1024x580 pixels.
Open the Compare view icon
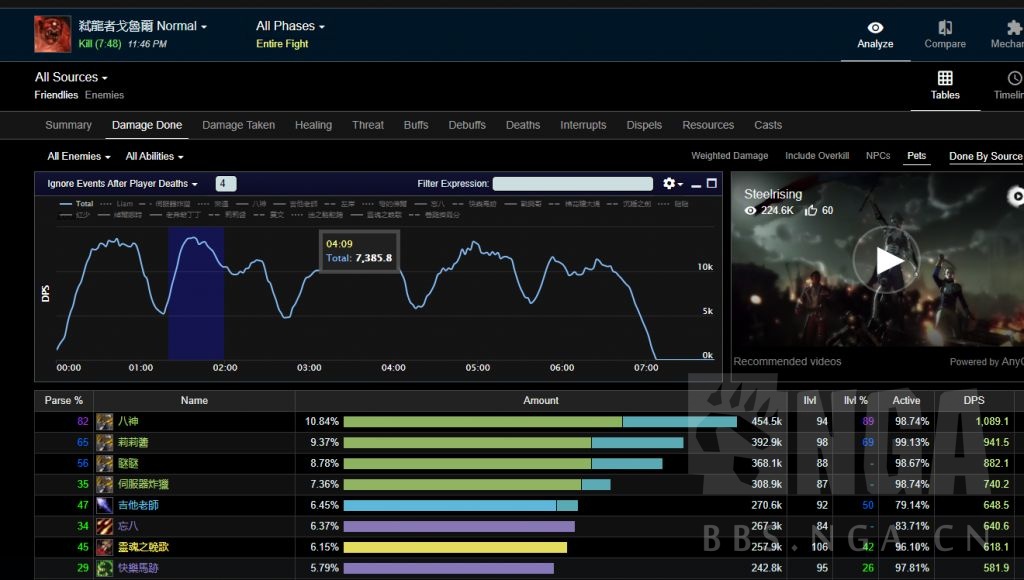945,28
